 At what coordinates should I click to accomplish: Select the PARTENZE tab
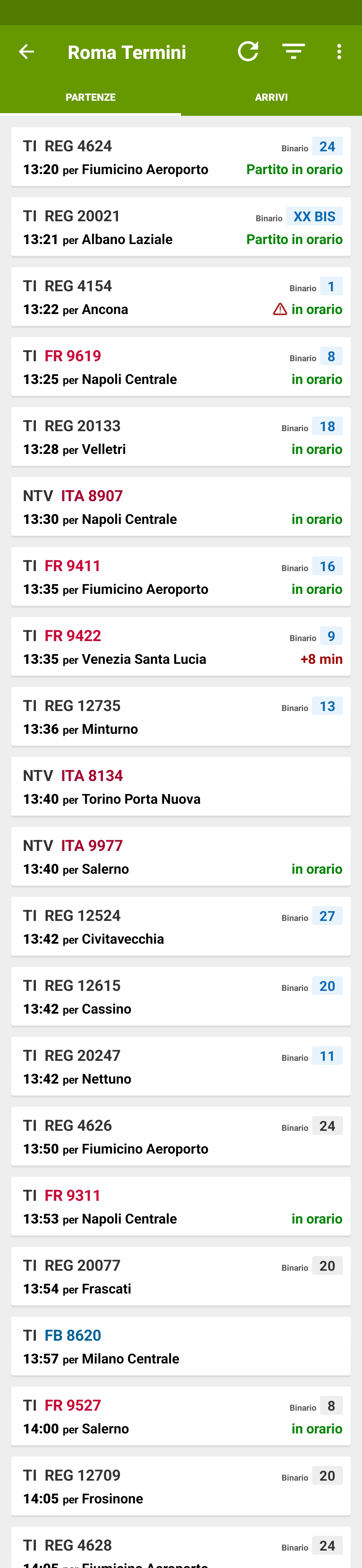pos(90,97)
